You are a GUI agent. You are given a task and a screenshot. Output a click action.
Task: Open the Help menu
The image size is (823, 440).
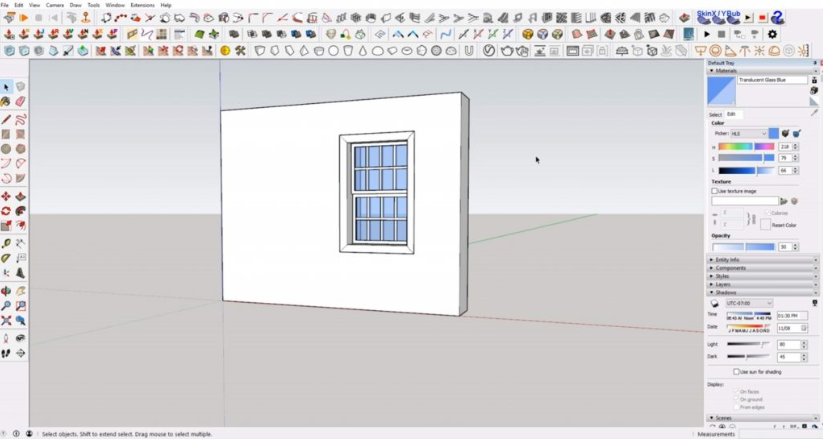tap(166, 5)
